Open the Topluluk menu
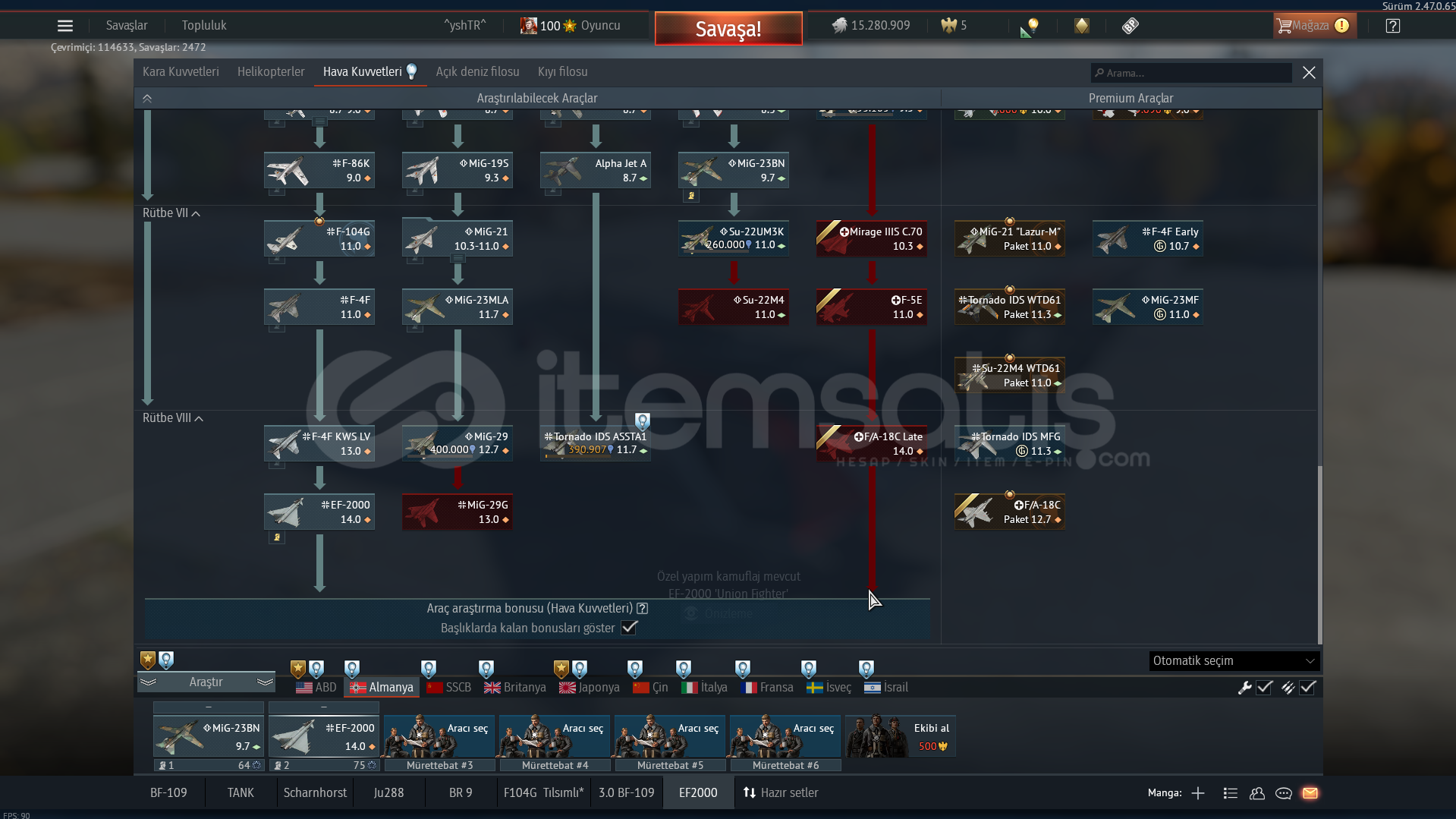 coord(204,26)
